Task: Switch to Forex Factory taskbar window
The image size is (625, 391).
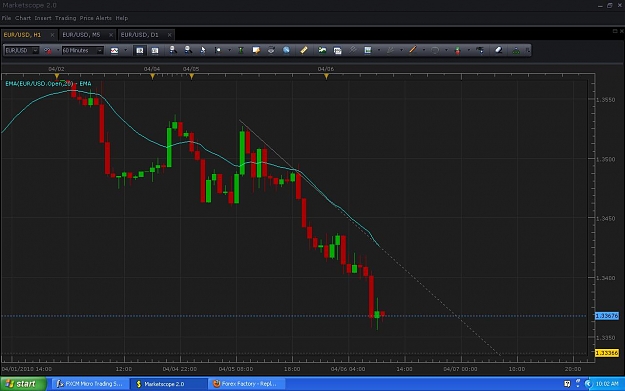Action: point(247,384)
